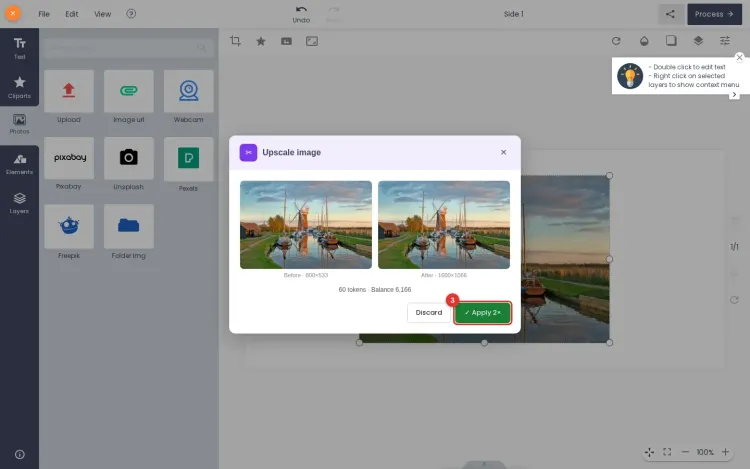This screenshot has width=750, height=469.
Task: Close the Upscale image dialog
Action: [x=503, y=152]
